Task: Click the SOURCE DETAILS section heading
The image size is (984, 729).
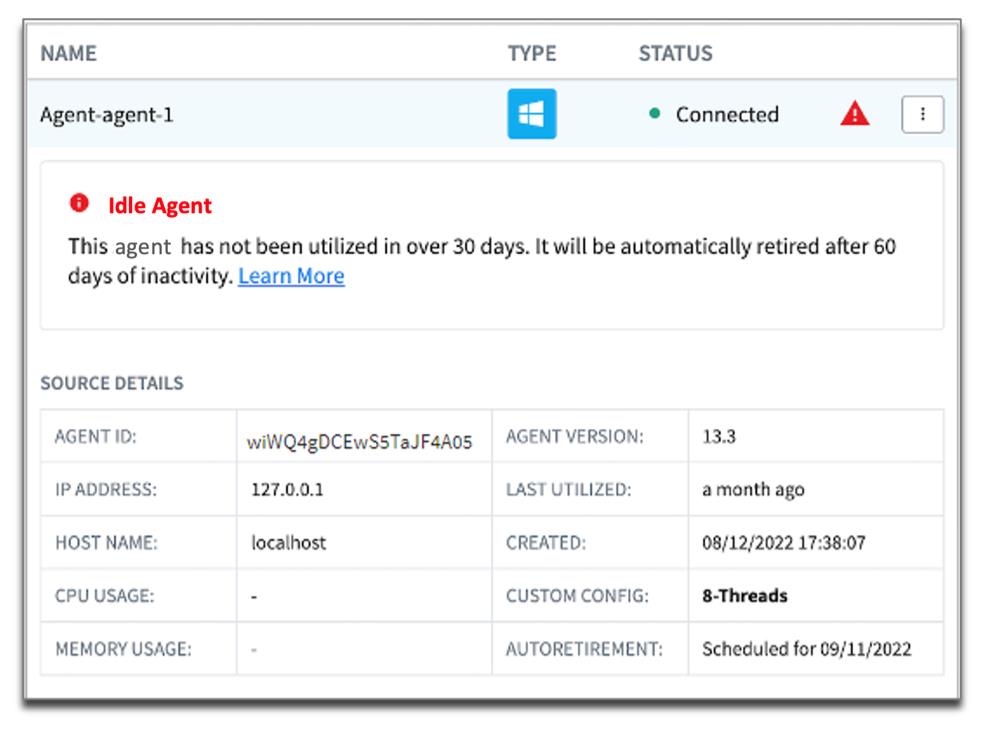Action: click(112, 383)
